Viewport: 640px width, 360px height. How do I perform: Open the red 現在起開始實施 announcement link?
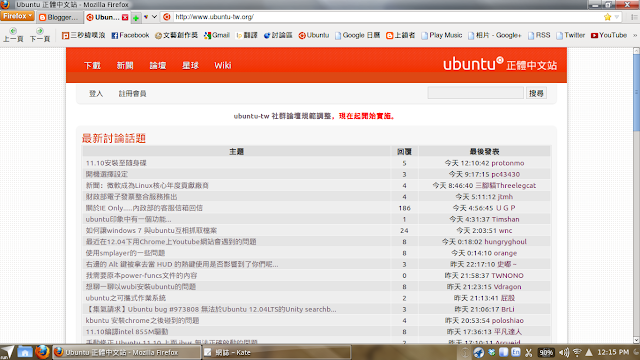tap(367, 116)
